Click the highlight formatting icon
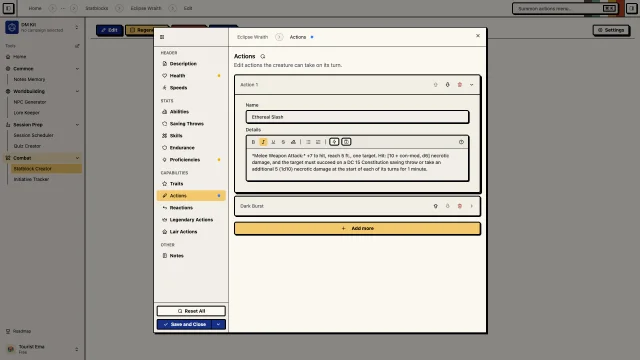The height and width of the screenshot is (360, 640). (x=293, y=142)
